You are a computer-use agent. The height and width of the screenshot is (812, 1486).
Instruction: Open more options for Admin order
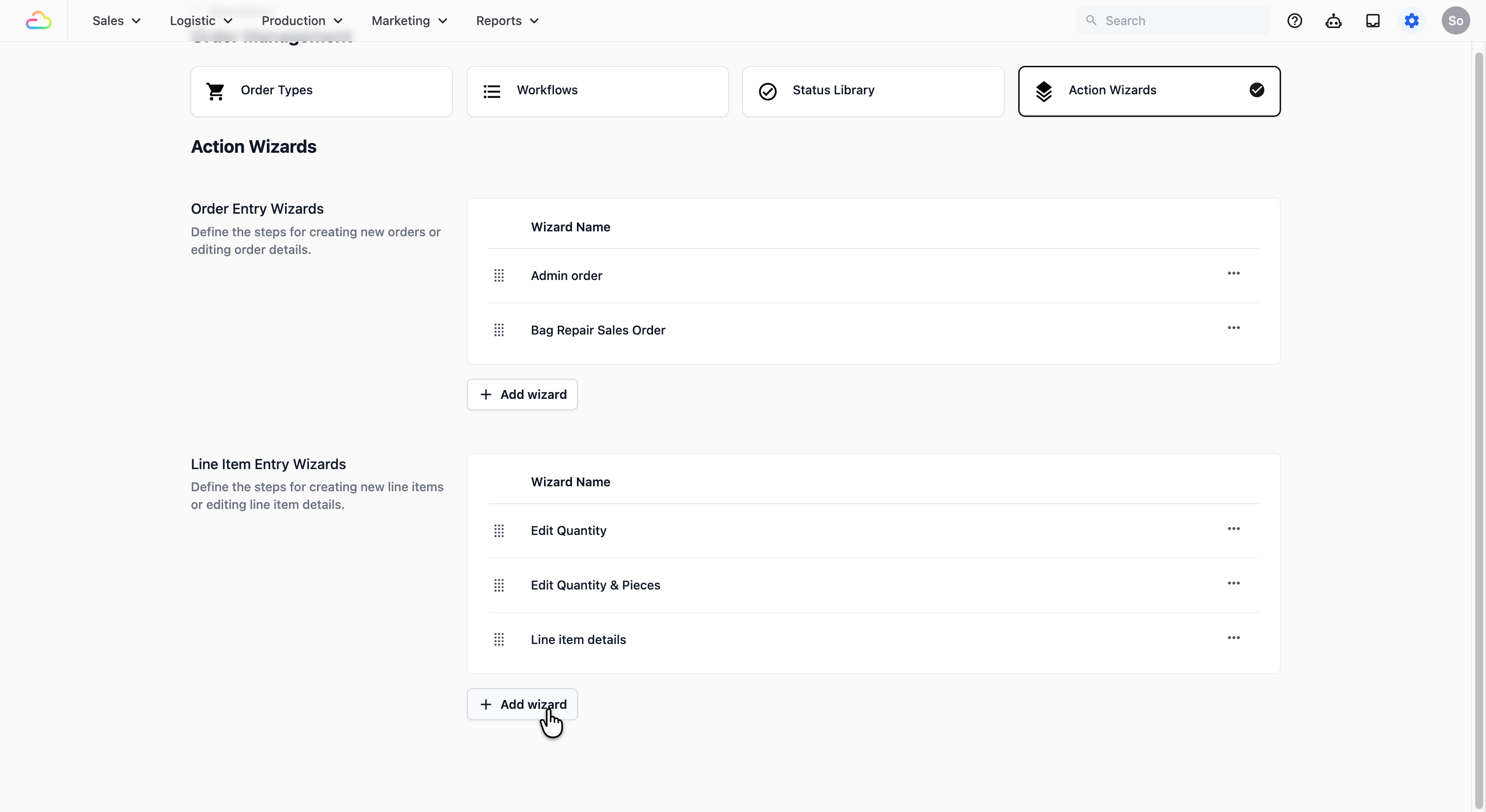click(1233, 273)
